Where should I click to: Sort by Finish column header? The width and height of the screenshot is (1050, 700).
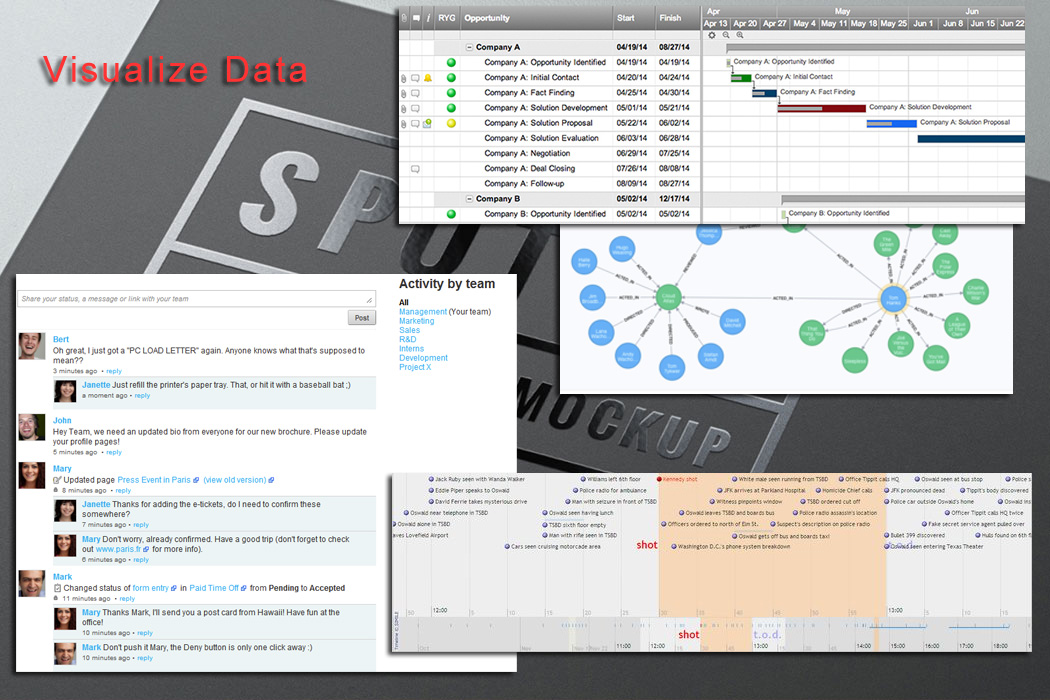[670, 18]
